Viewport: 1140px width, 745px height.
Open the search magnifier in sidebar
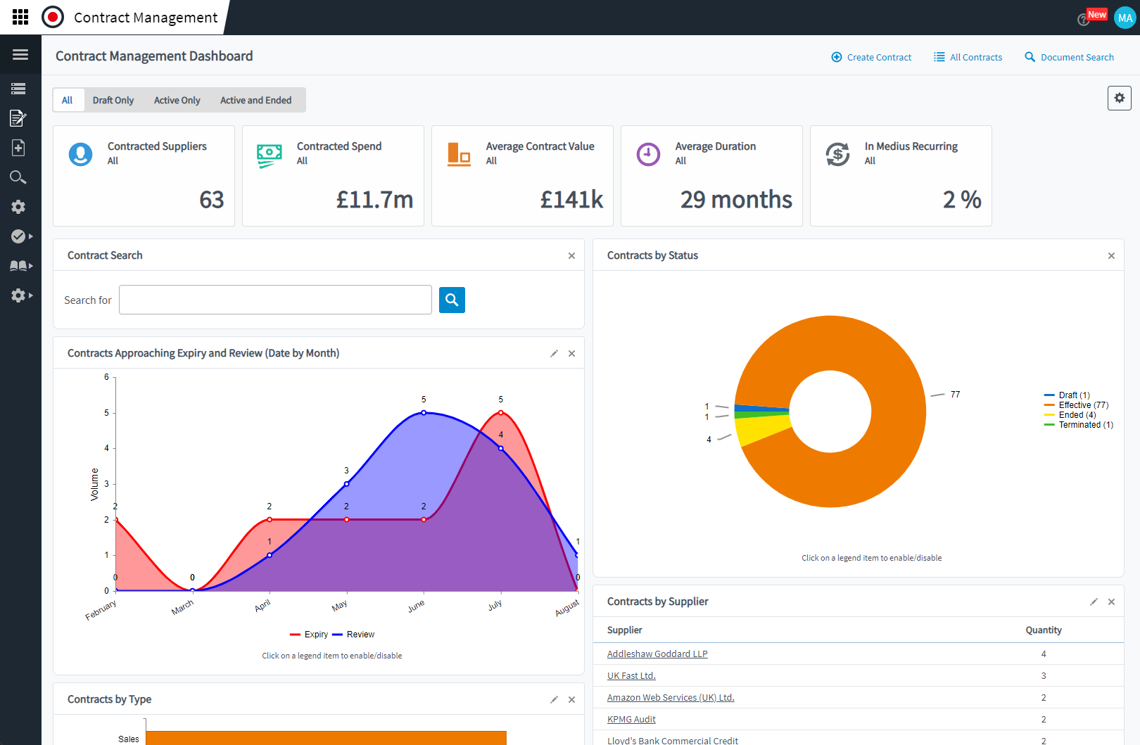pos(18,178)
